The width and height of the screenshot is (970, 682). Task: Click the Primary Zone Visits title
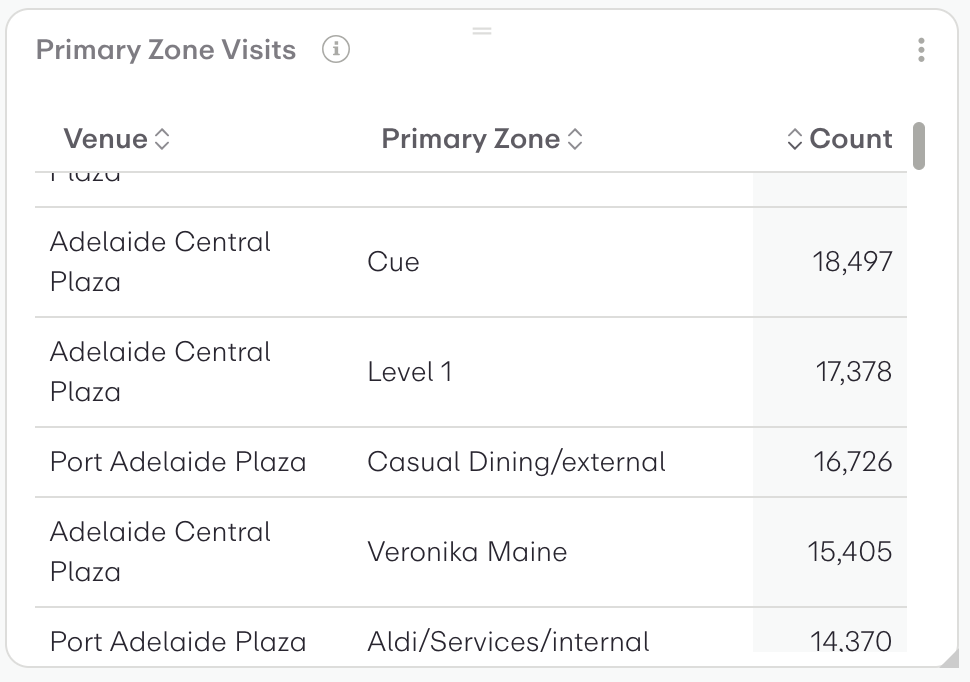point(166,50)
